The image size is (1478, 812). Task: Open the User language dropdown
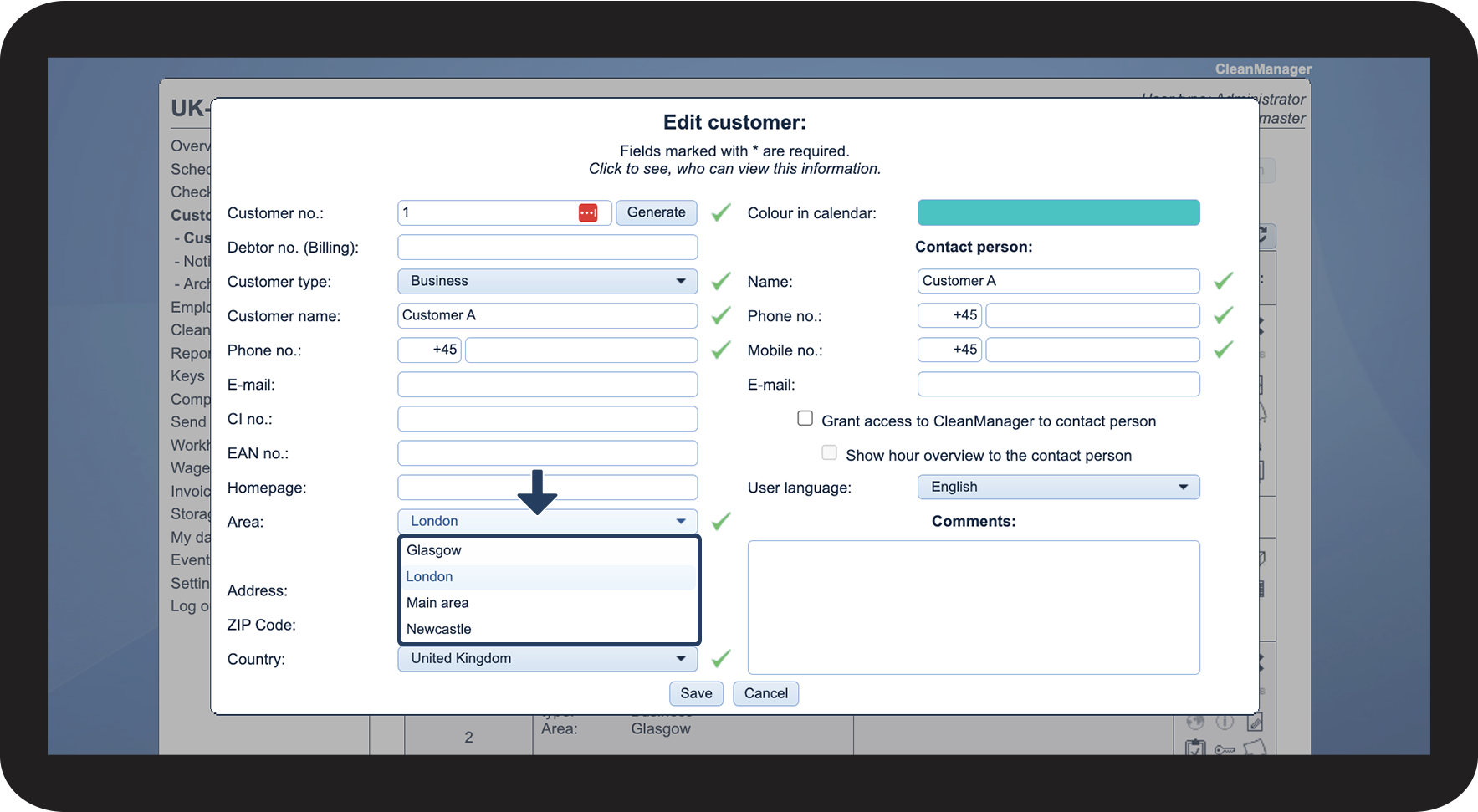[1058, 488]
